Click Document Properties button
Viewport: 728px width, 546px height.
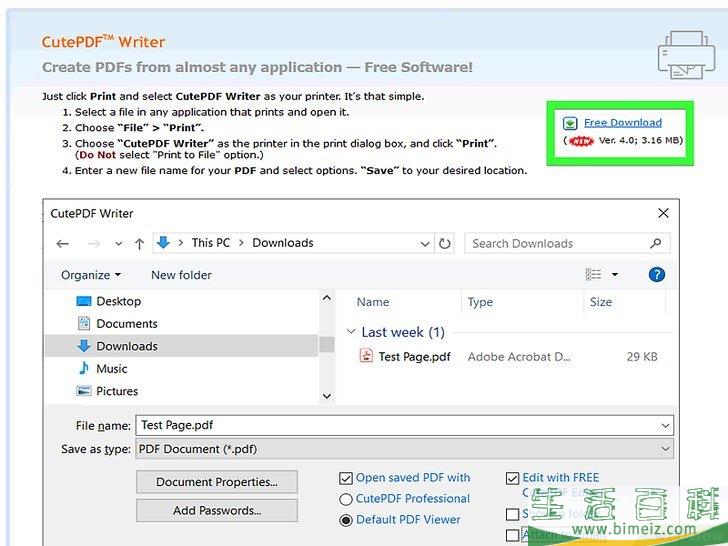(217, 482)
